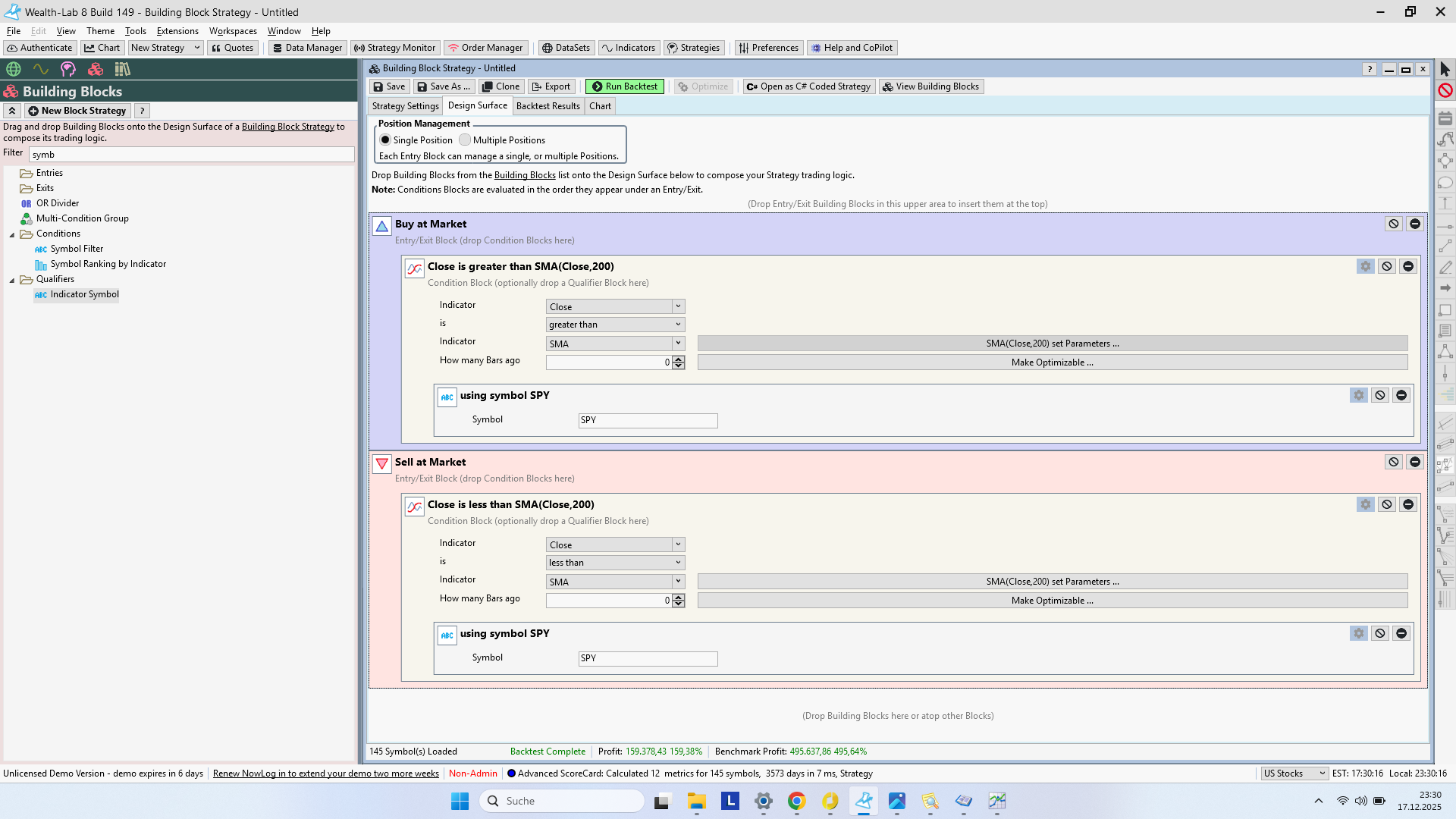The width and height of the screenshot is (1456, 819).
Task: Click gear icon on Close greater than SMA block
Action: click(1365, 266)
